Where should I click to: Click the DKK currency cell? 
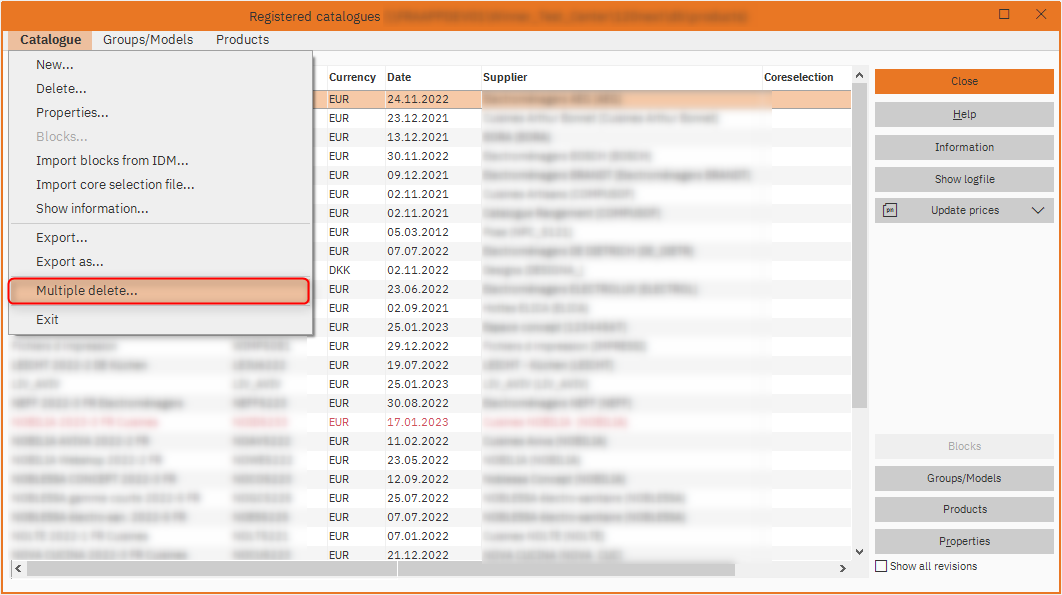click(x=340, y=270)
